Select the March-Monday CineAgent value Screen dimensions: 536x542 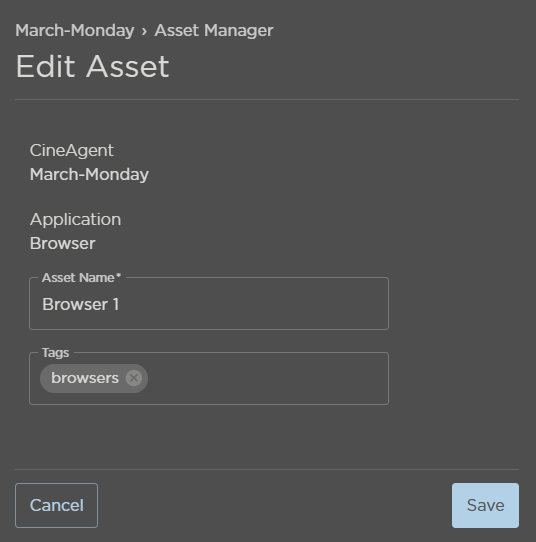(x=89, y=174)
